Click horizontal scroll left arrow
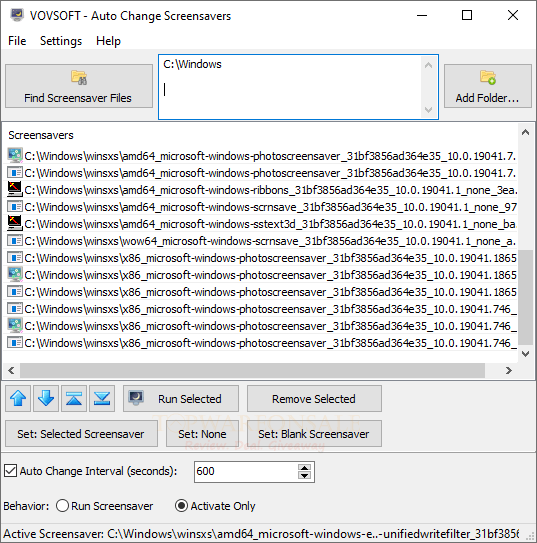Screen dimensions: 537x543 pyautogui.click(x=11, y=371)
